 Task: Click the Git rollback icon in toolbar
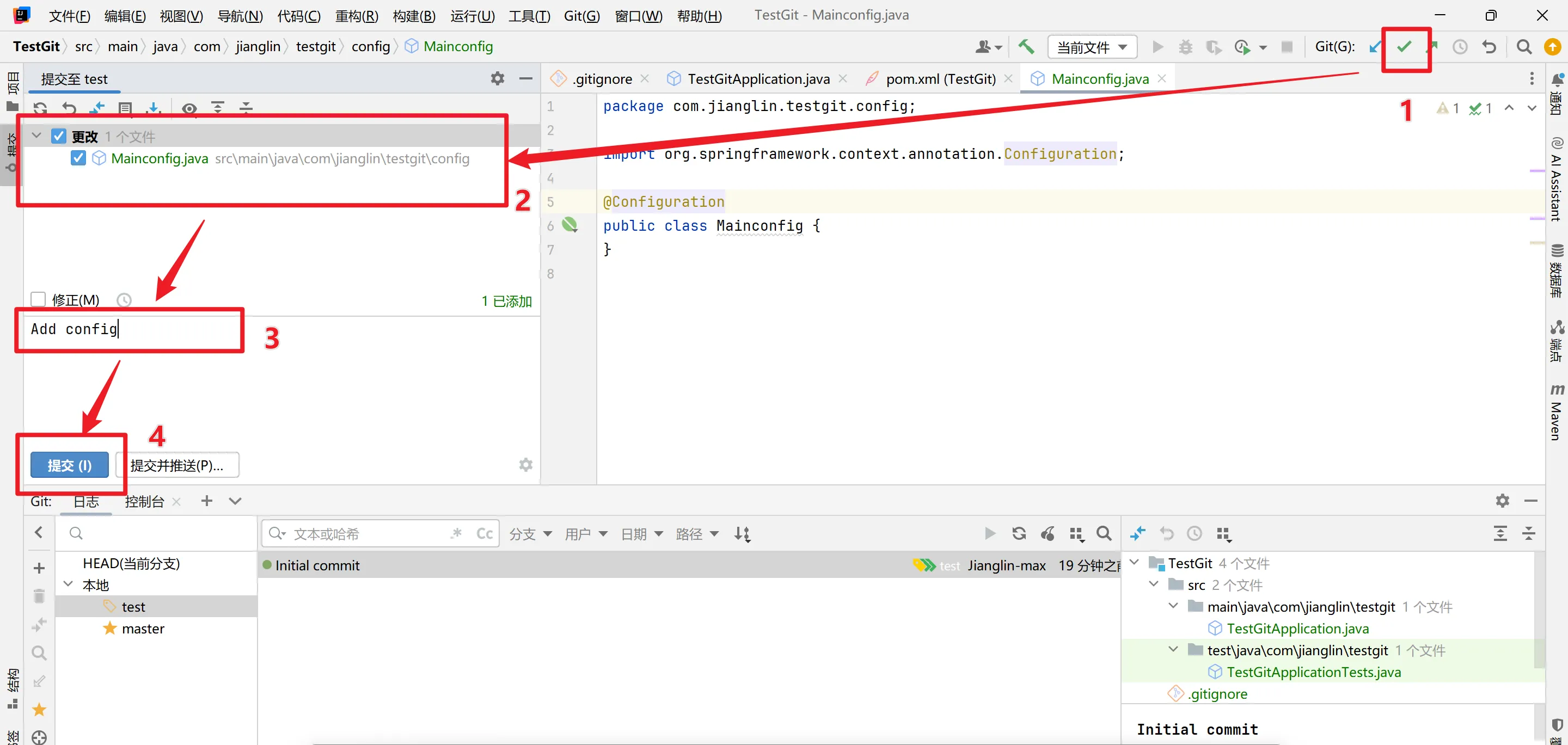coord(1489,47)
